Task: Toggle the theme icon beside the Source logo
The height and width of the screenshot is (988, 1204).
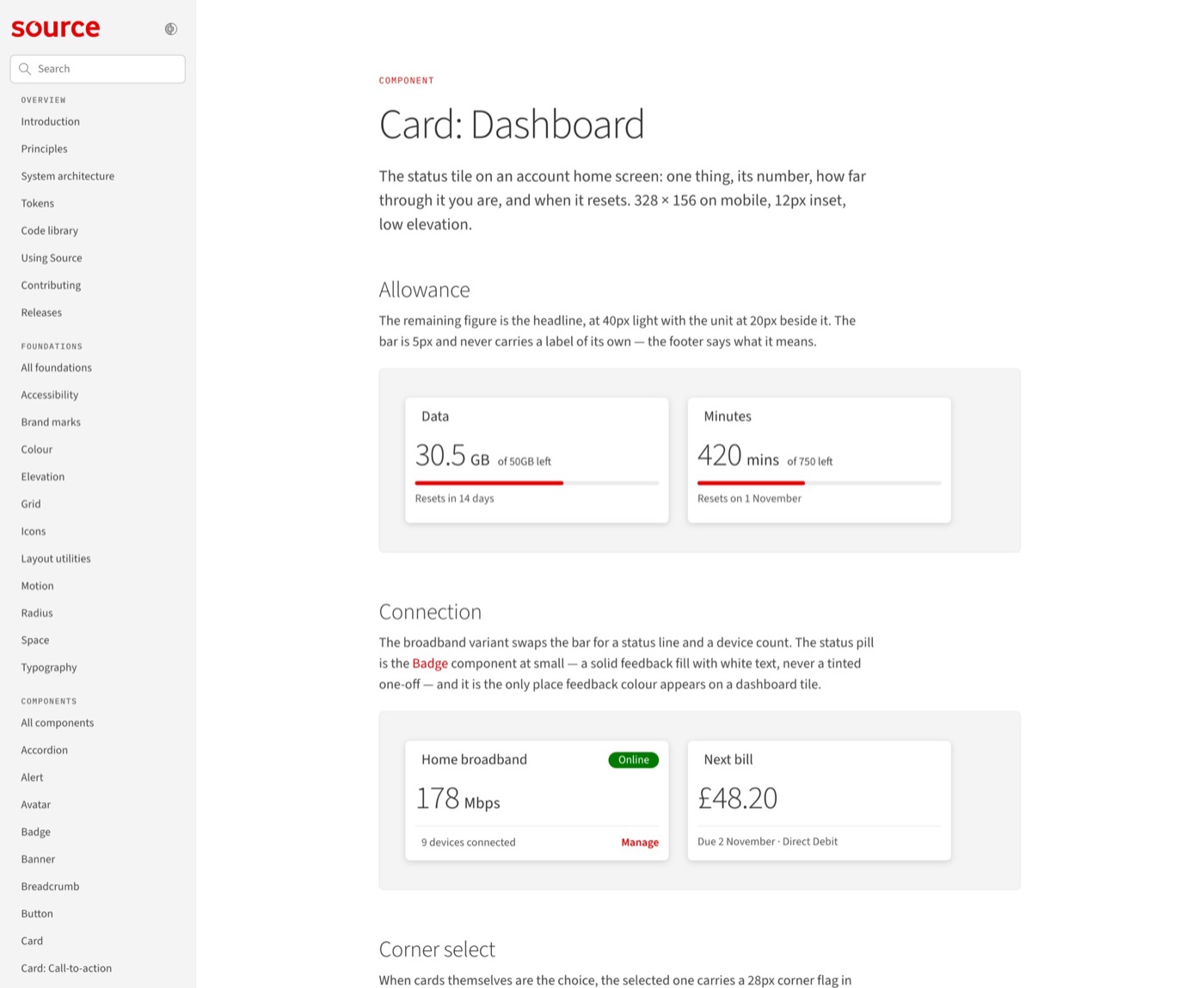Action: 171,29
